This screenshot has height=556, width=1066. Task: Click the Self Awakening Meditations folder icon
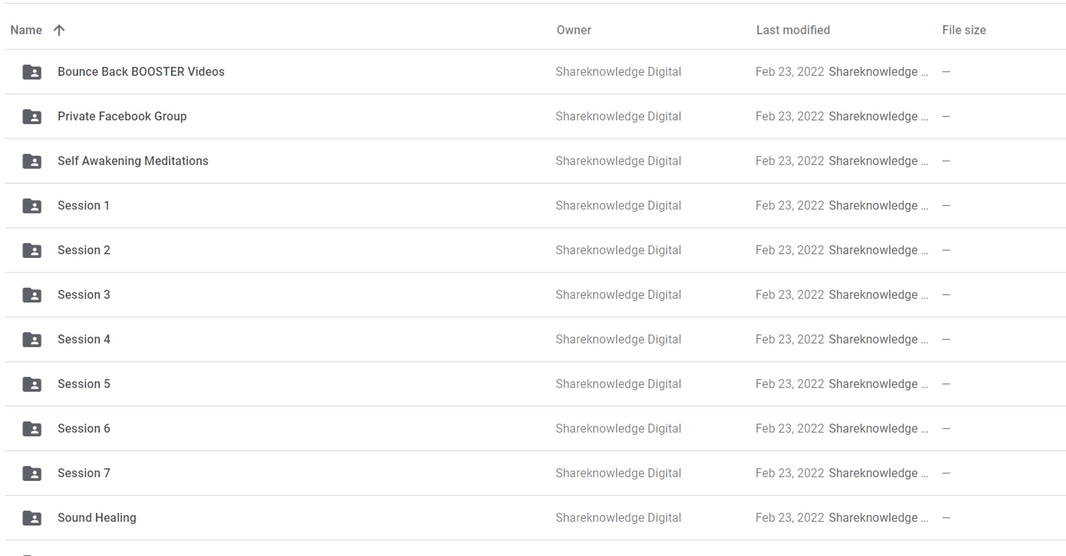point(32,161)
